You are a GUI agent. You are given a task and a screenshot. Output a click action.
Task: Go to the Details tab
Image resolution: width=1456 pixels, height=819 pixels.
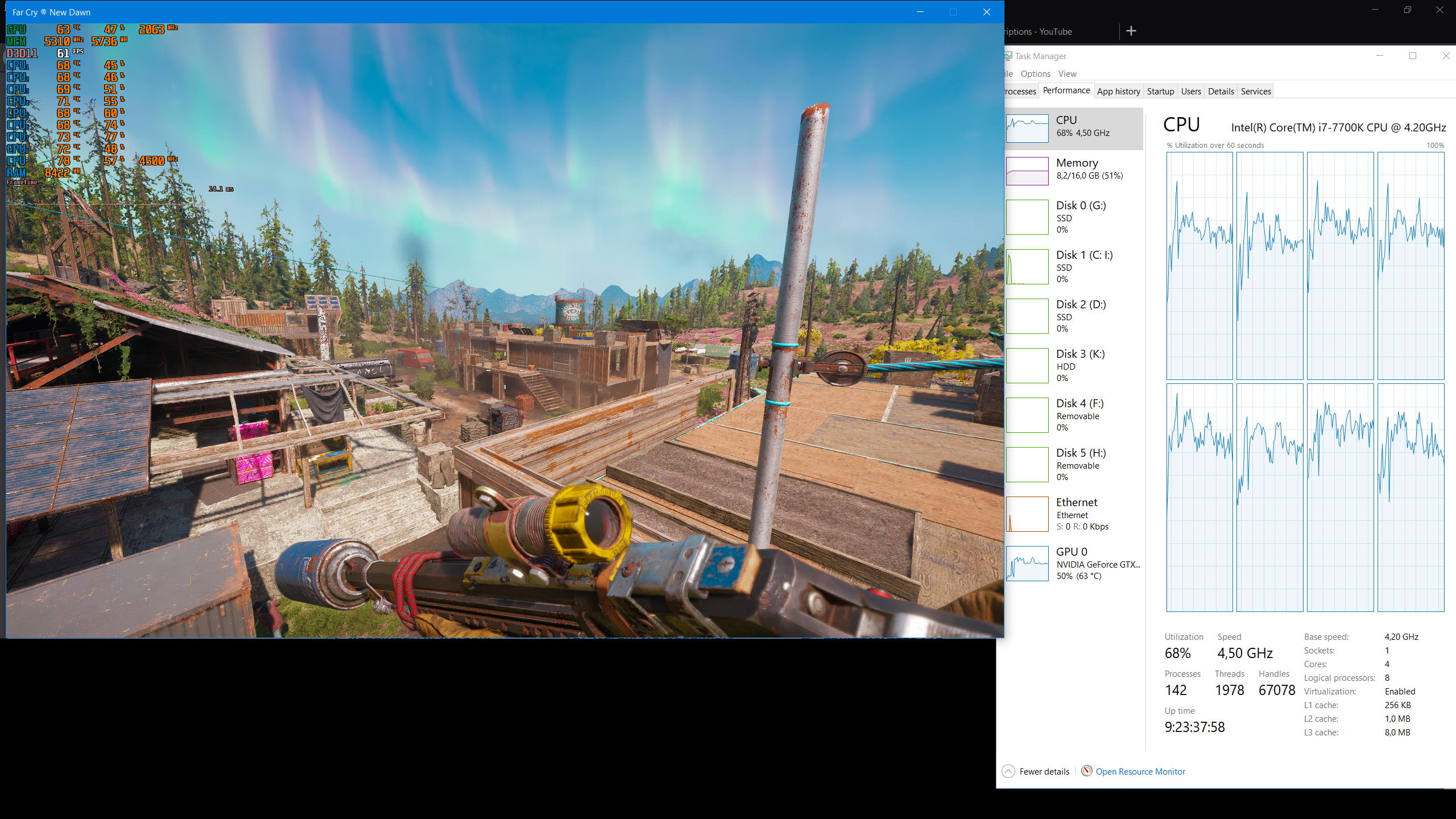point(1221,92)
